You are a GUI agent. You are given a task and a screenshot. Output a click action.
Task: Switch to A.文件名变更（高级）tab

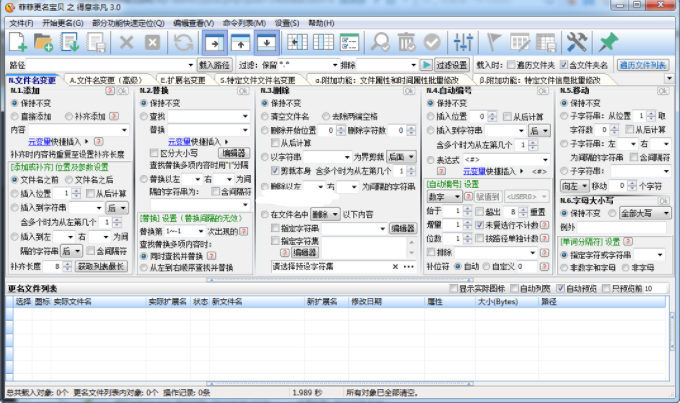pyautogui.click(x=106, y=80)
